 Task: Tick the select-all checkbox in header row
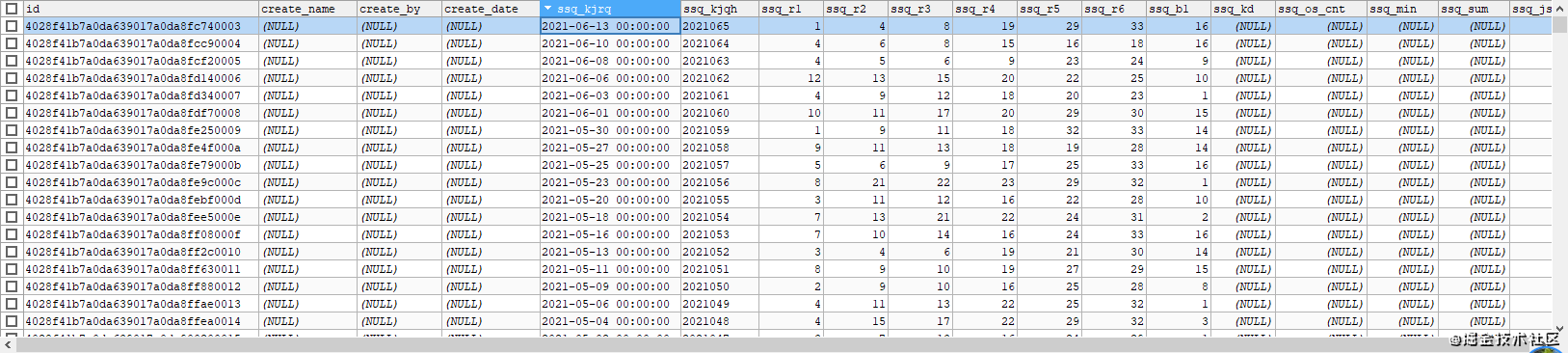(12, 9)
